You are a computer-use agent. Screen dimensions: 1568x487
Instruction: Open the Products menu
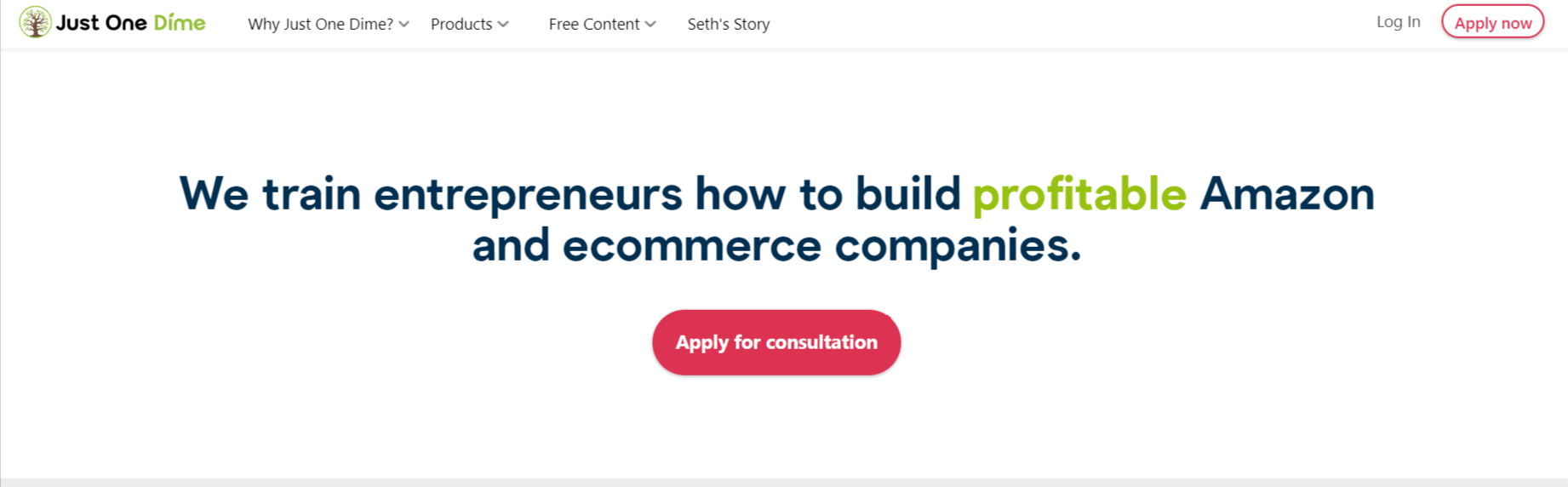point(461,24)
